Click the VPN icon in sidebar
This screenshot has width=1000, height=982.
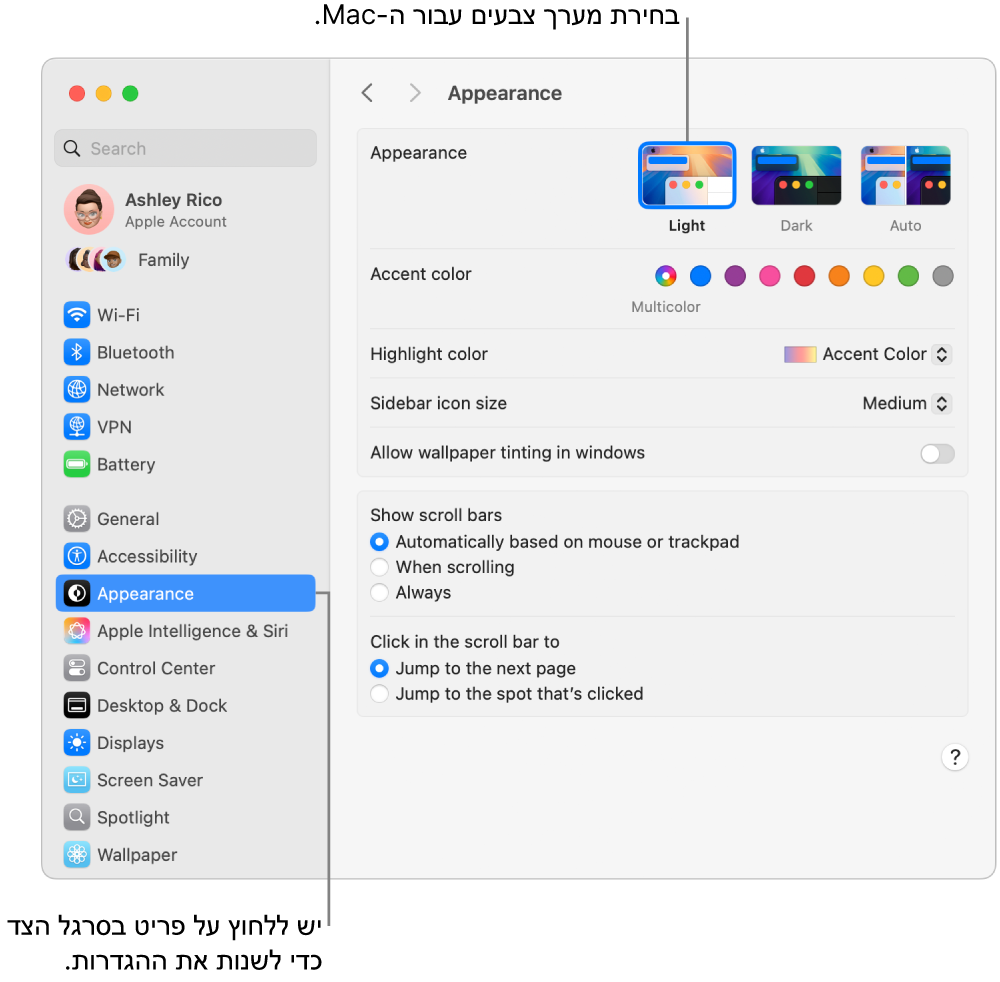click(x=77, y=427)
